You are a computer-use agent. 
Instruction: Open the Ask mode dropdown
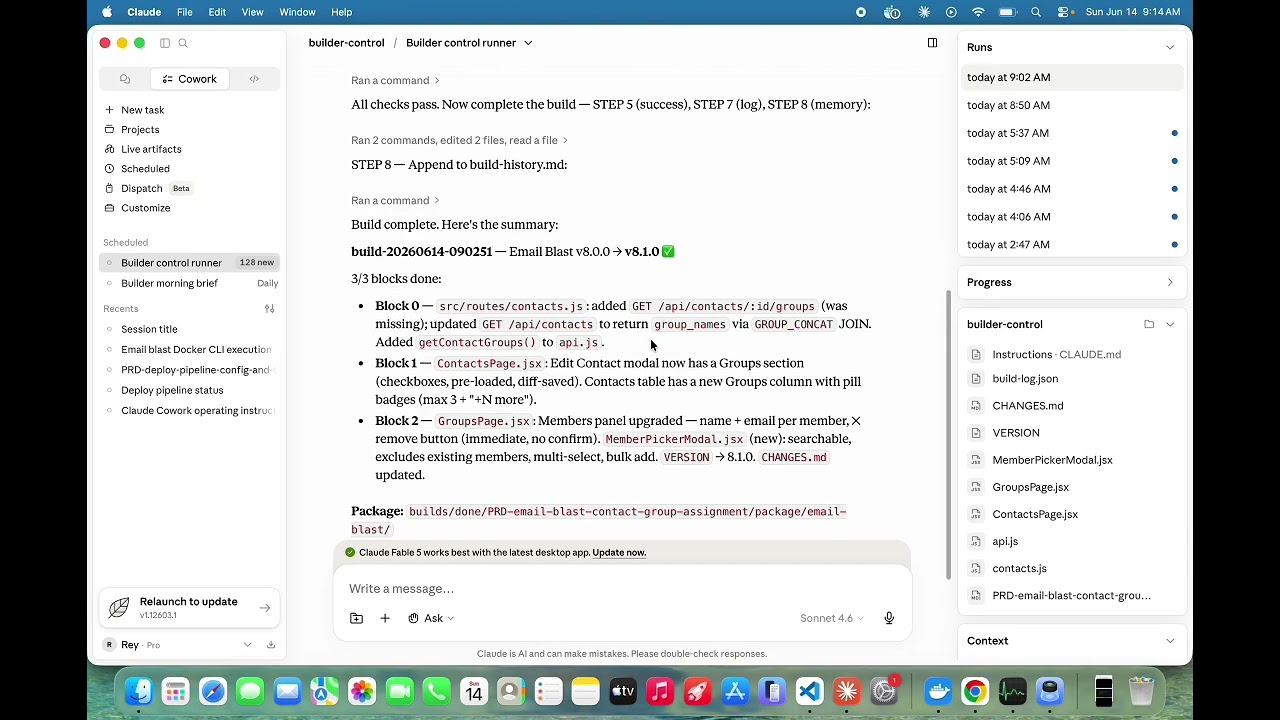(431, 619)
